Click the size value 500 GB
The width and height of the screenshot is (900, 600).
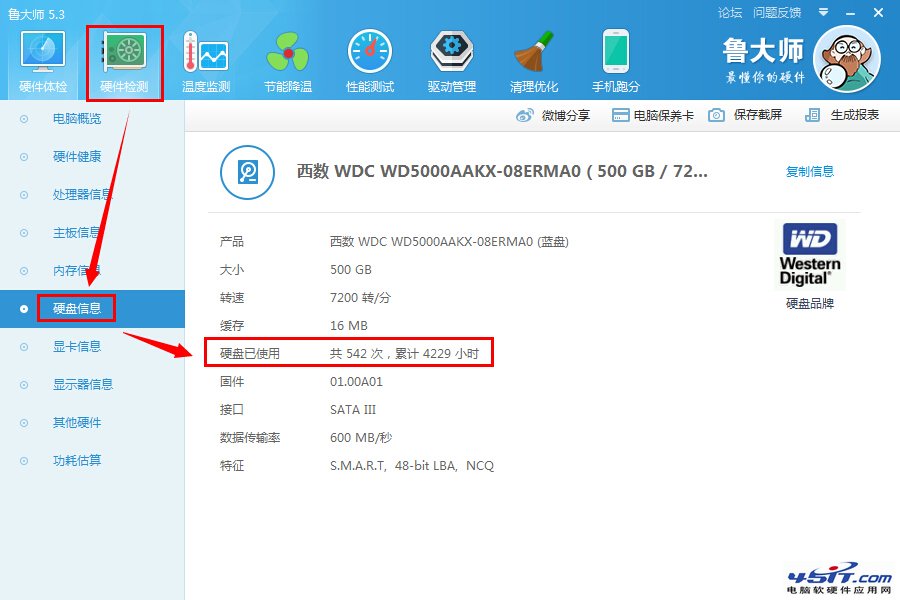pyautogui.click(x=351, y=270)
